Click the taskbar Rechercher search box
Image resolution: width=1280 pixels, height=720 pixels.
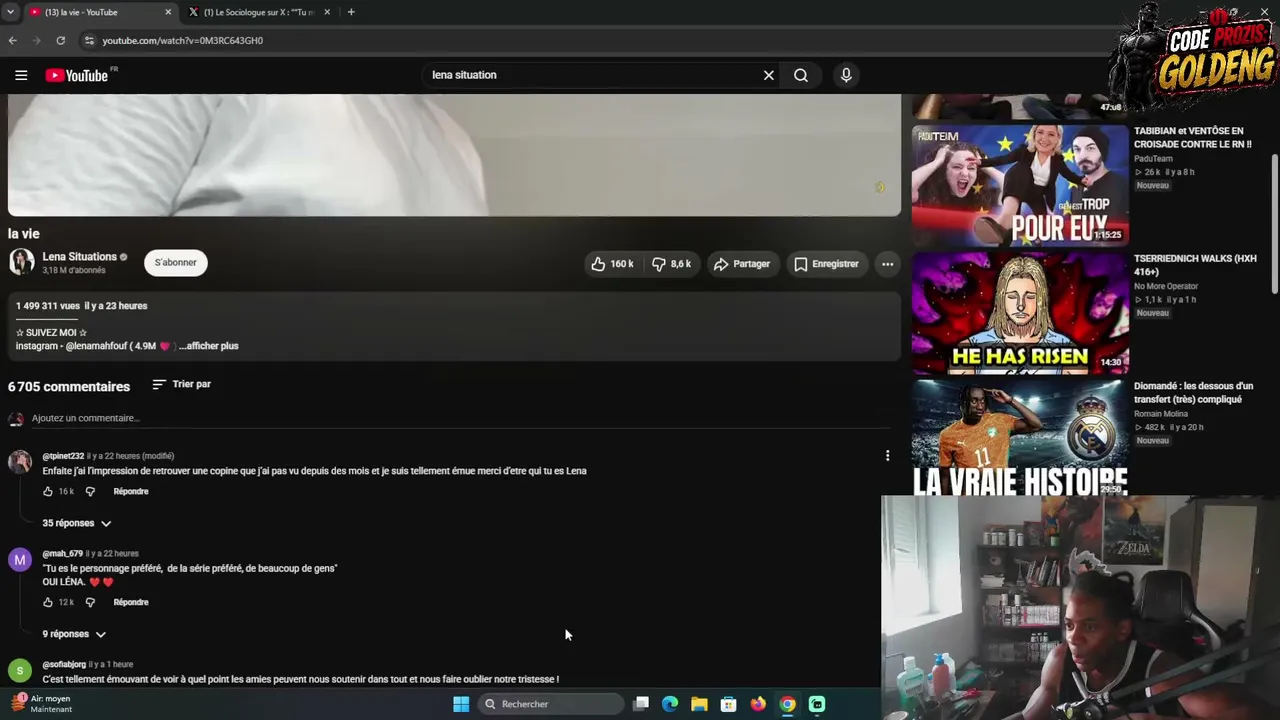[550, 704]
